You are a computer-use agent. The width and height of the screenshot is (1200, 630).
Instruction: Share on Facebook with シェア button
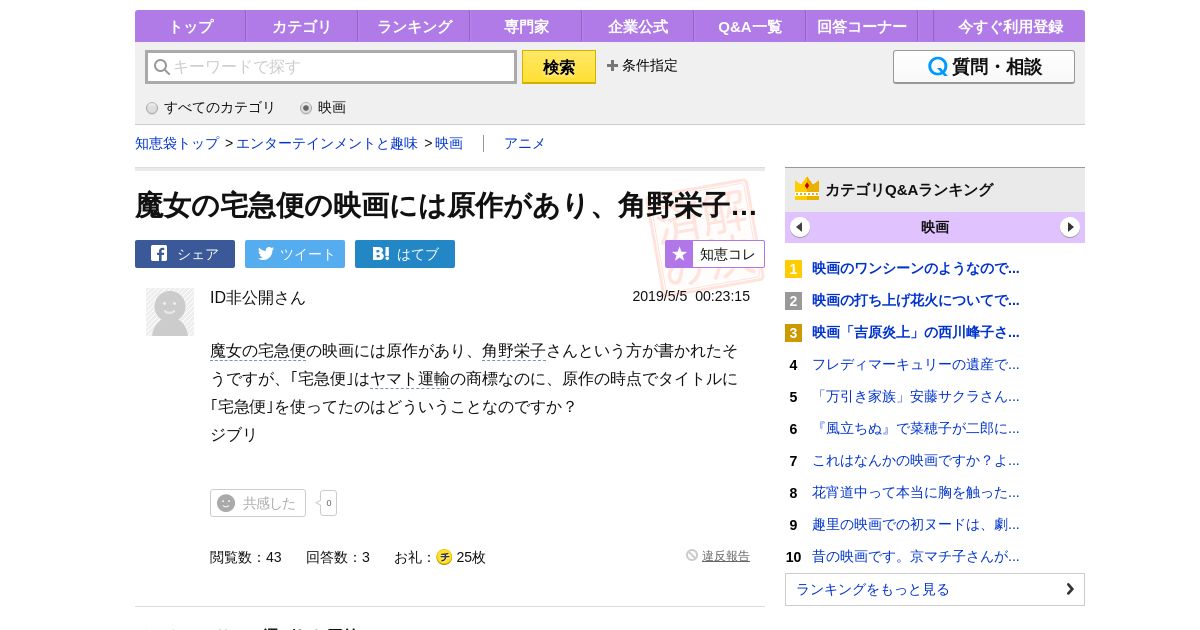click(x=185, y=254)
